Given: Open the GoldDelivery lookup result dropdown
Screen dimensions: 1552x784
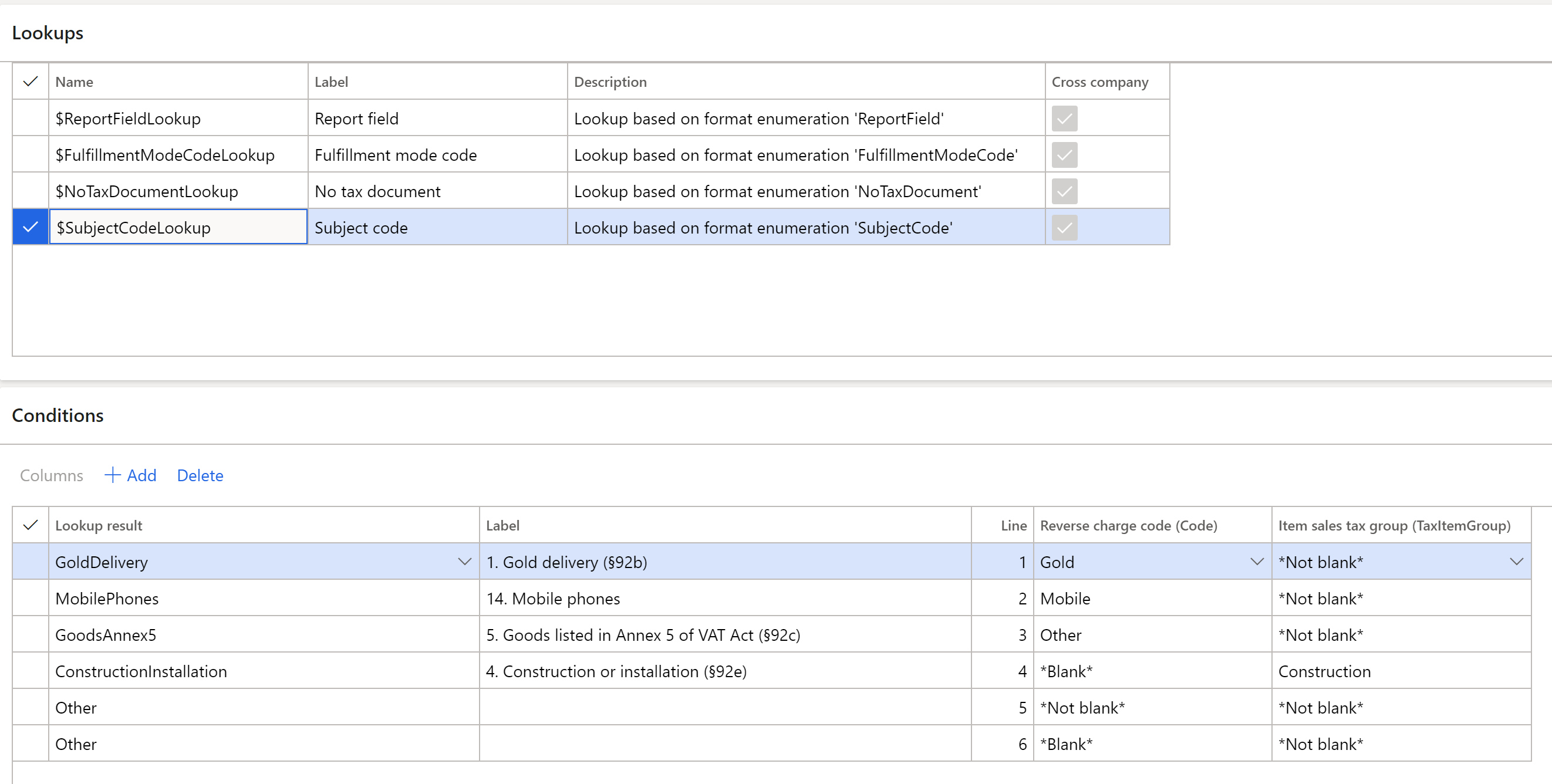Looking at the screenshot, I should point(464,561).
